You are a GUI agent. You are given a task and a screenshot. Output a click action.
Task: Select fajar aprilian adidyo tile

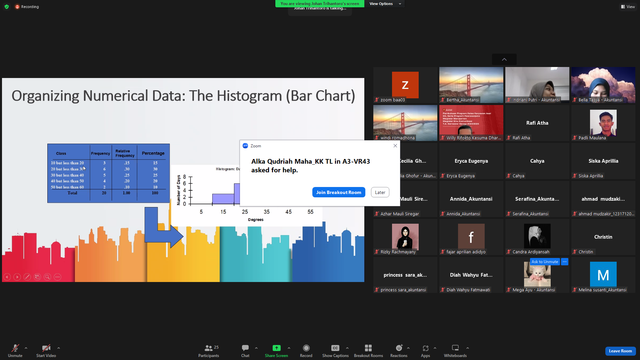[x=471, y=237]
